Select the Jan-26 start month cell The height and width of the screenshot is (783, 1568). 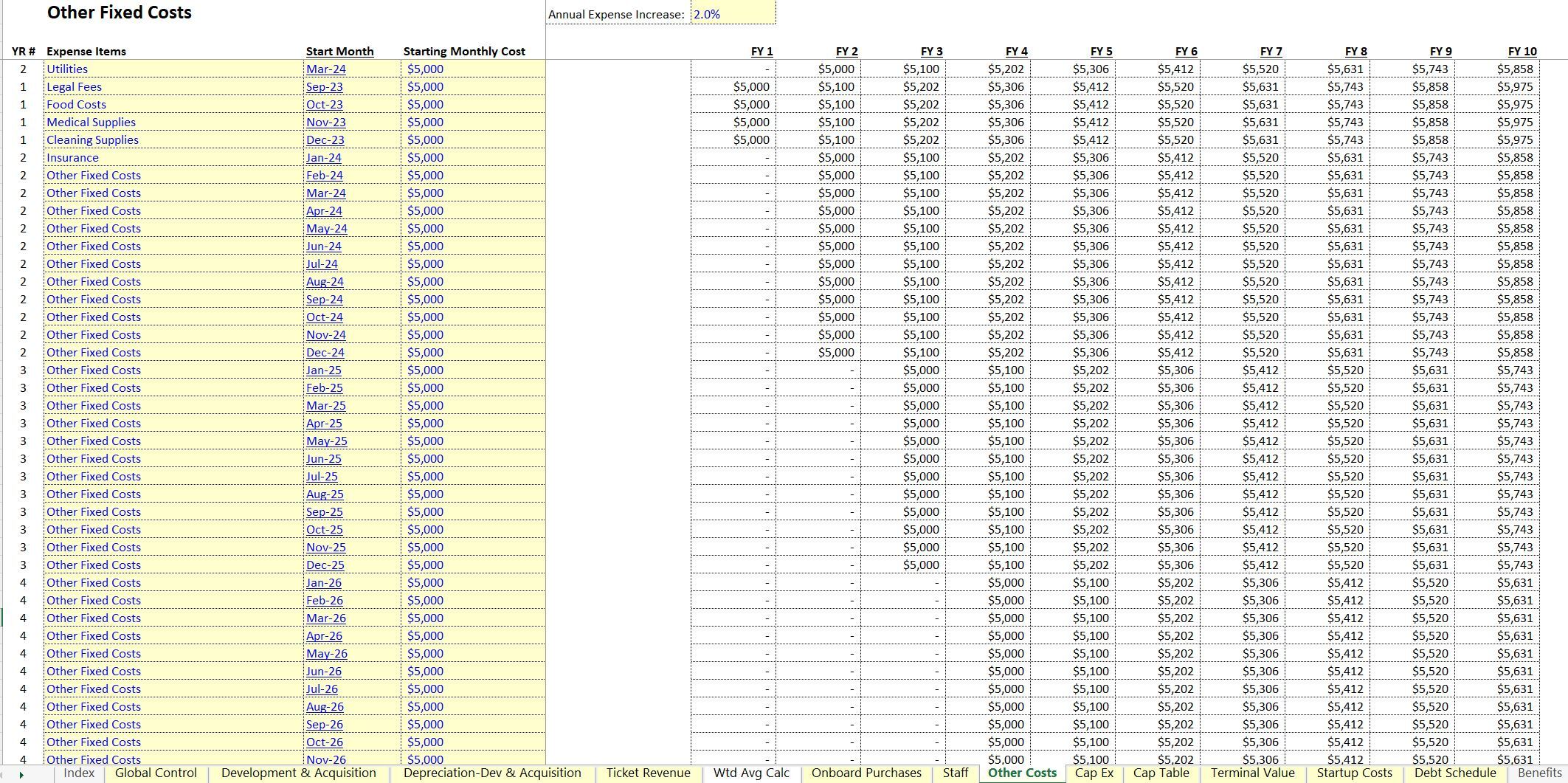click(x=352, y=582)
